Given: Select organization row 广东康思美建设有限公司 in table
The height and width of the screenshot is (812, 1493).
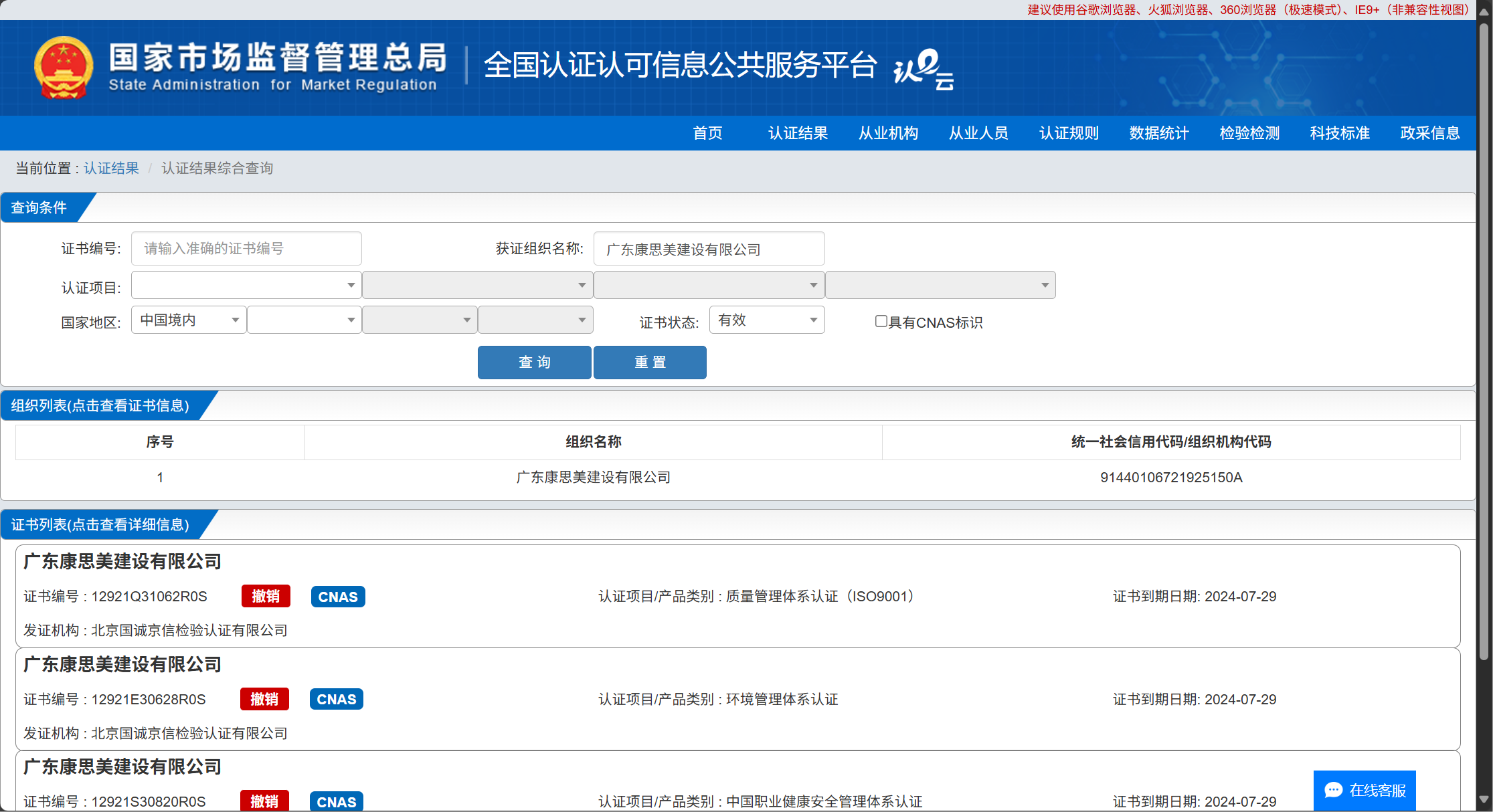Looking at the screenshot, I should [x=737, y=478].
